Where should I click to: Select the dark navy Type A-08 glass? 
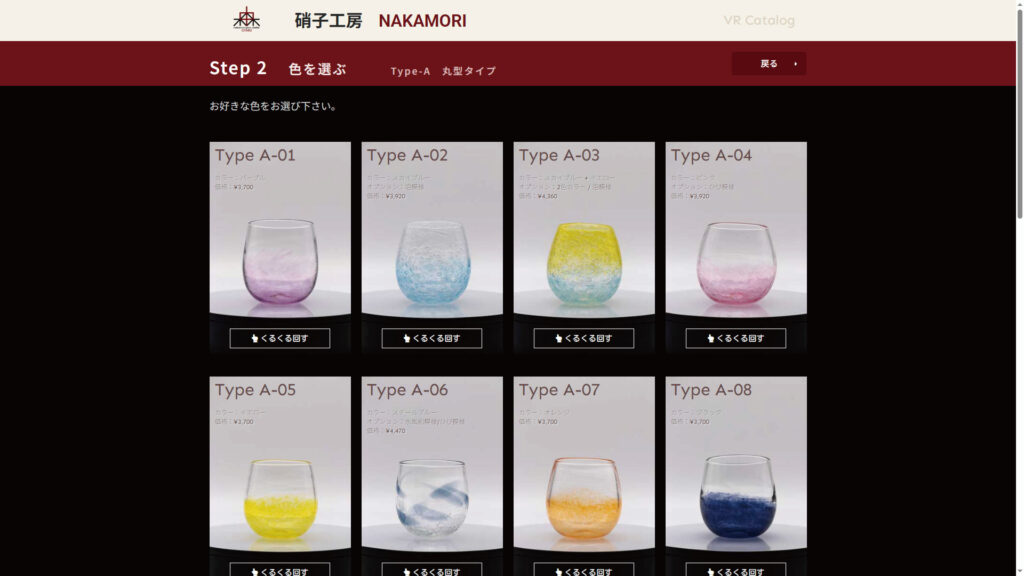point(737,496)
